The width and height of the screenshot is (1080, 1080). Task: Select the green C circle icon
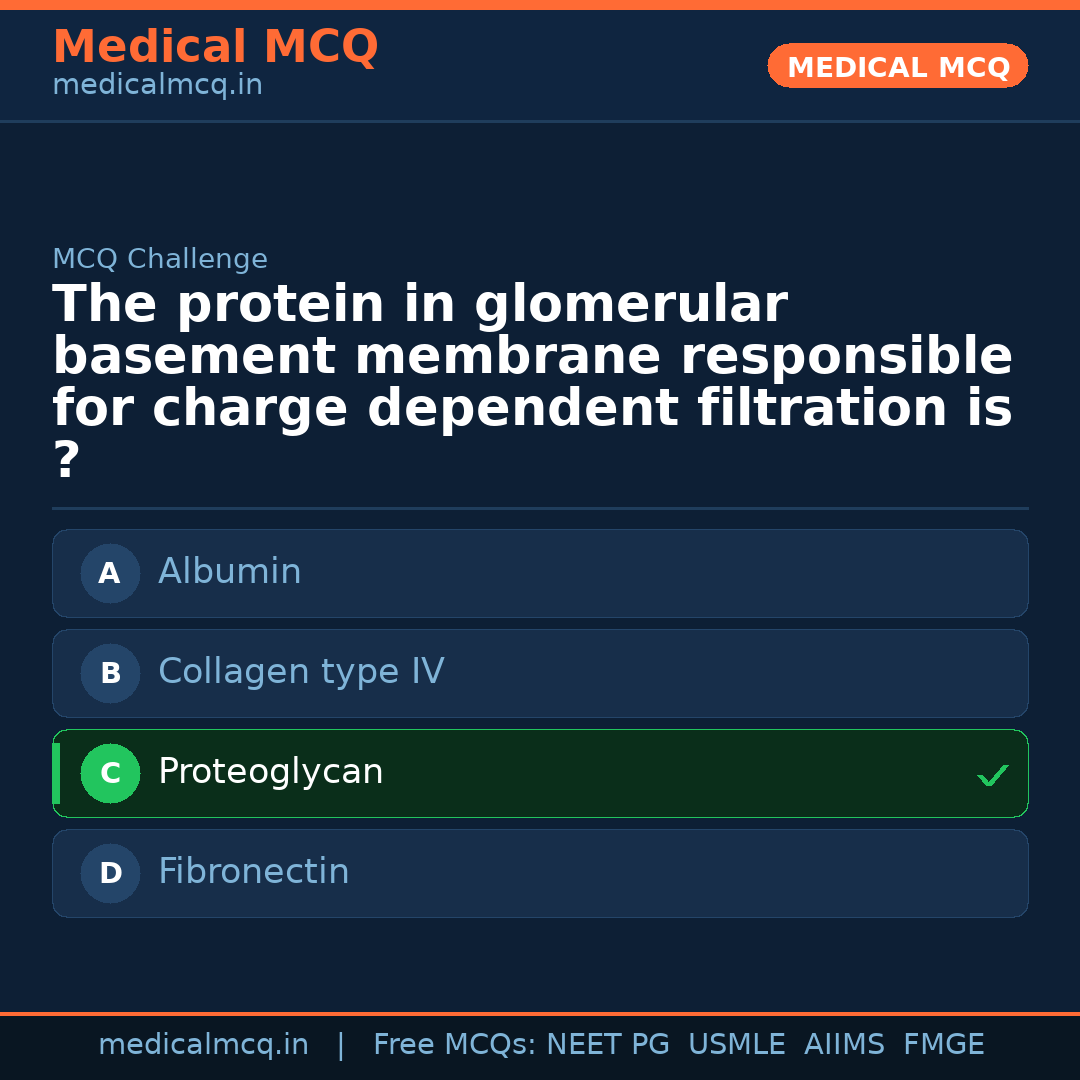110,773
